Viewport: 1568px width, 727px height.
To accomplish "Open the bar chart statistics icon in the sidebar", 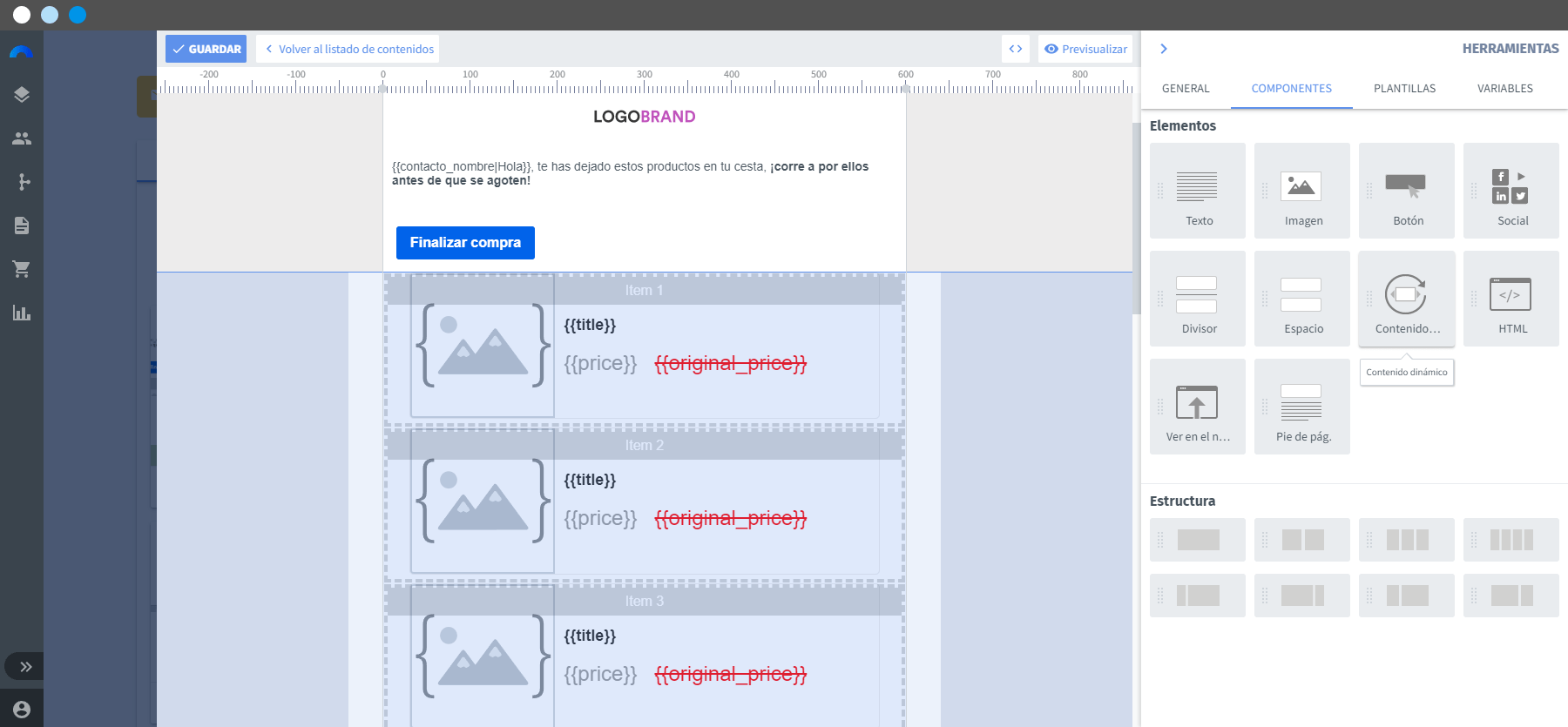I will (x=22, y=313).
